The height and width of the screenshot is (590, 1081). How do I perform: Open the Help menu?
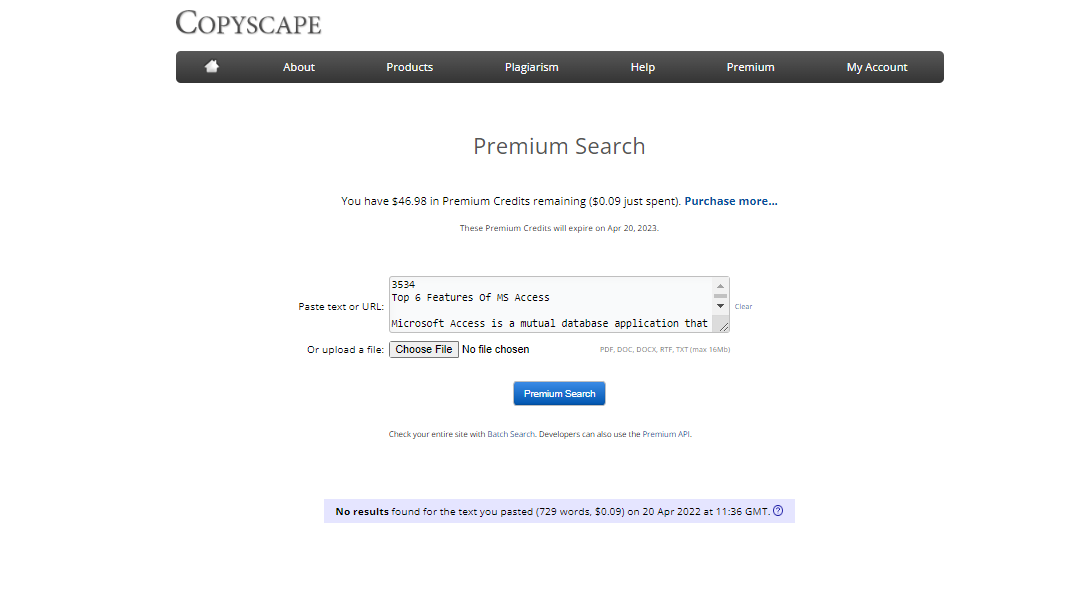[x=643, y=67]
